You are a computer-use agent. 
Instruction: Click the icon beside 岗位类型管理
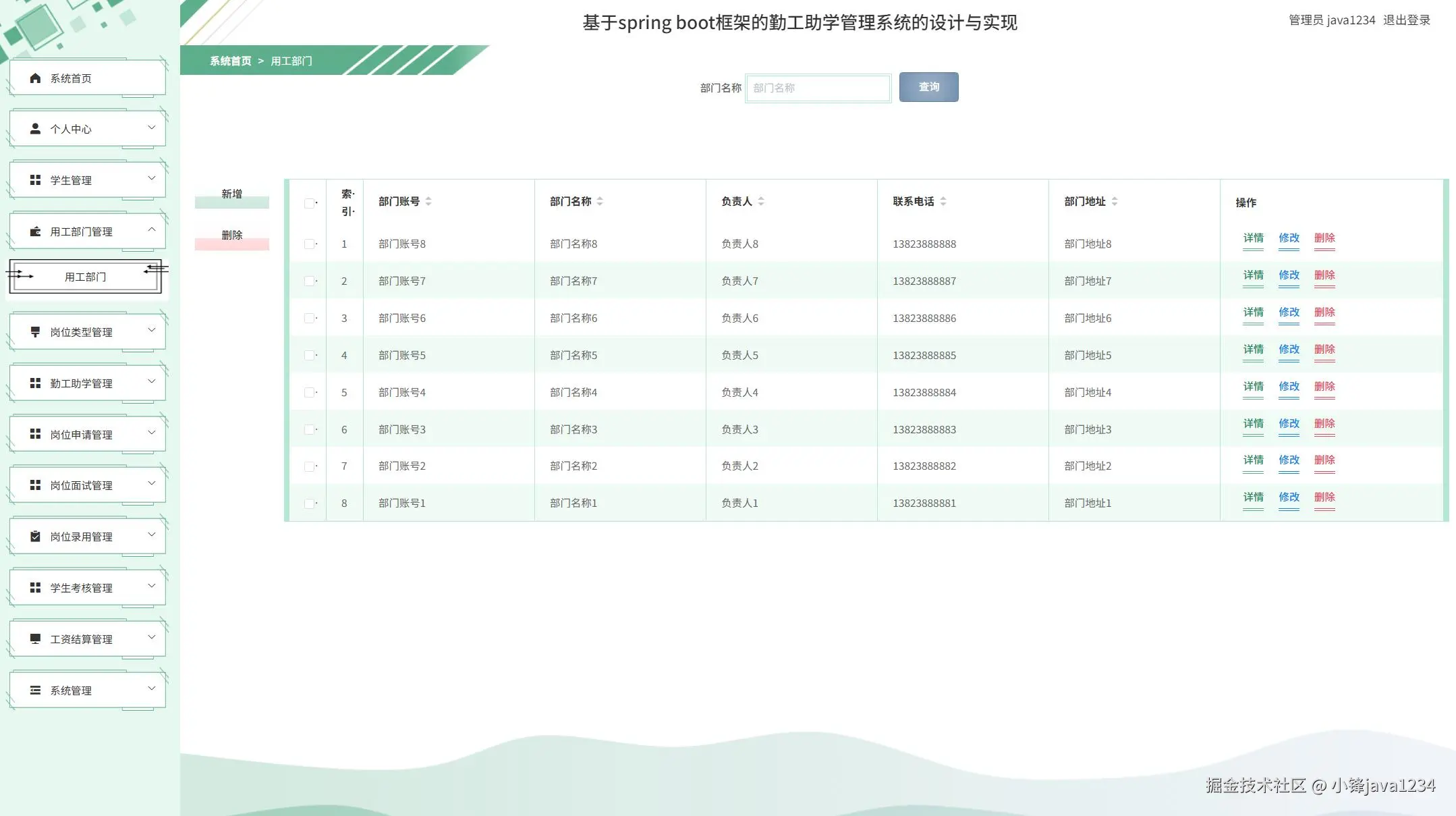35,331
